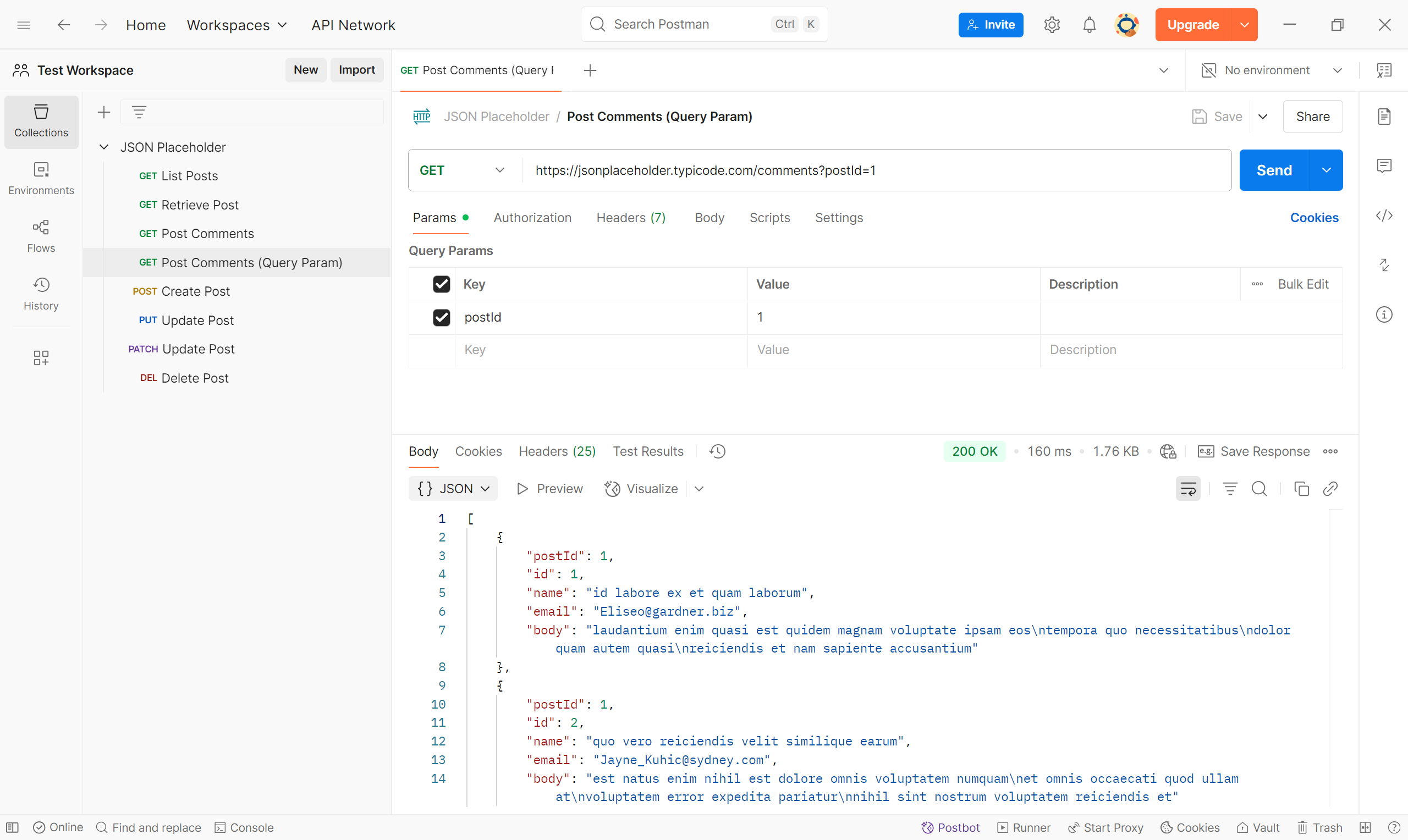This screenshot has height=840, width=1408.
Task: Select the Delete Post request
Action: [x=184, y=378]
